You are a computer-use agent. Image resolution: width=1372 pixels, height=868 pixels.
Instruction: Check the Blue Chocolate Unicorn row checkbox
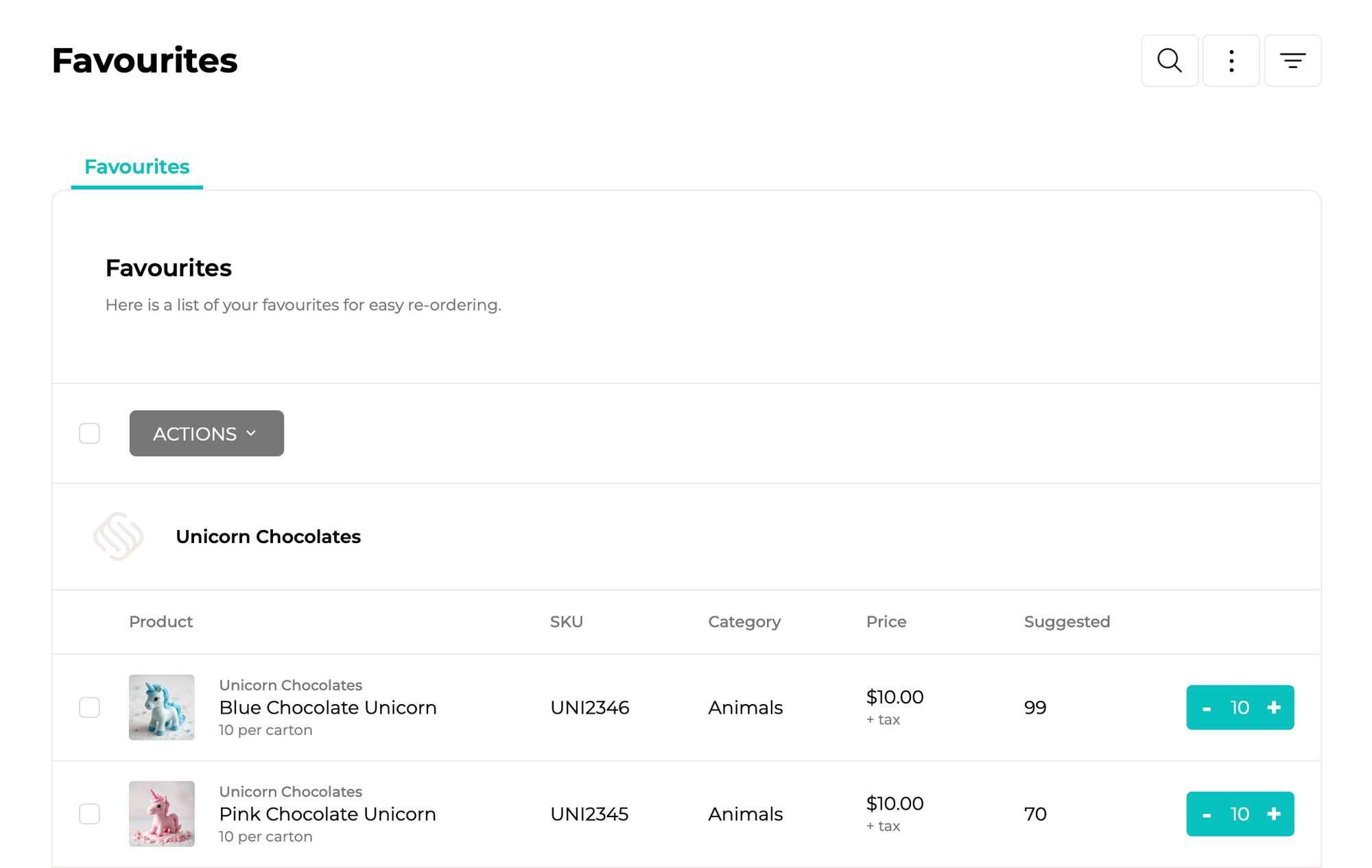tap(89, 708)
